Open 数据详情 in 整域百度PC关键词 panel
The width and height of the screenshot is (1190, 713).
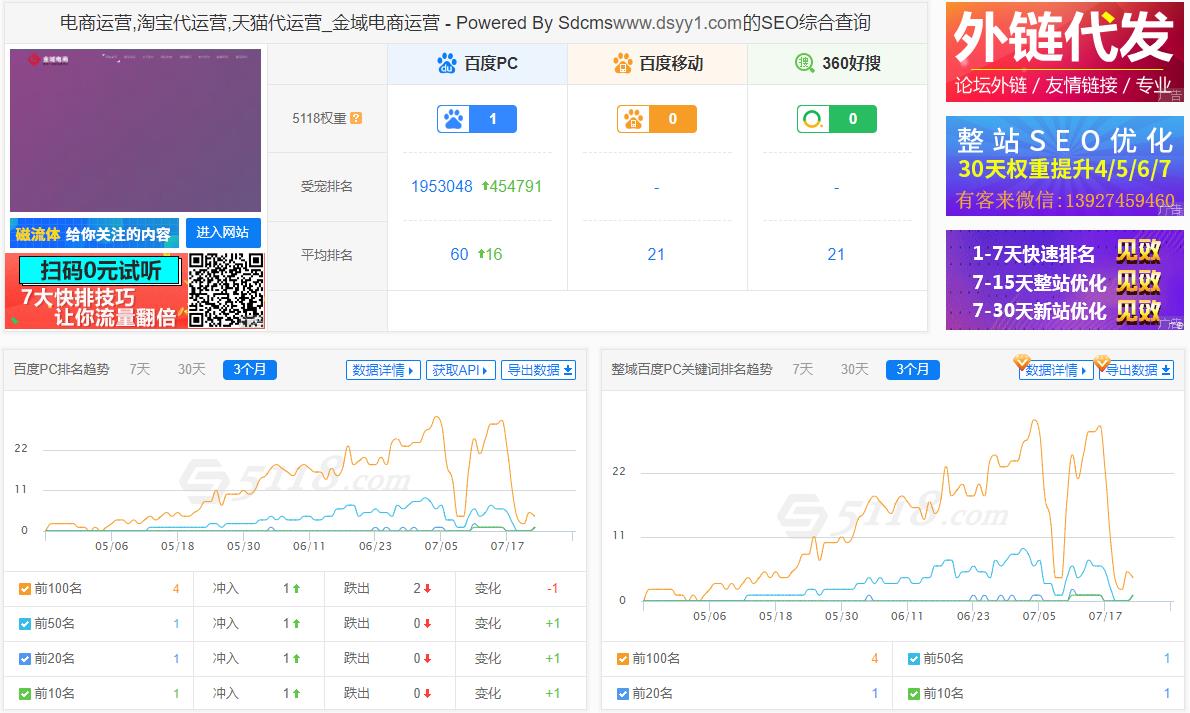(1056, 370)
